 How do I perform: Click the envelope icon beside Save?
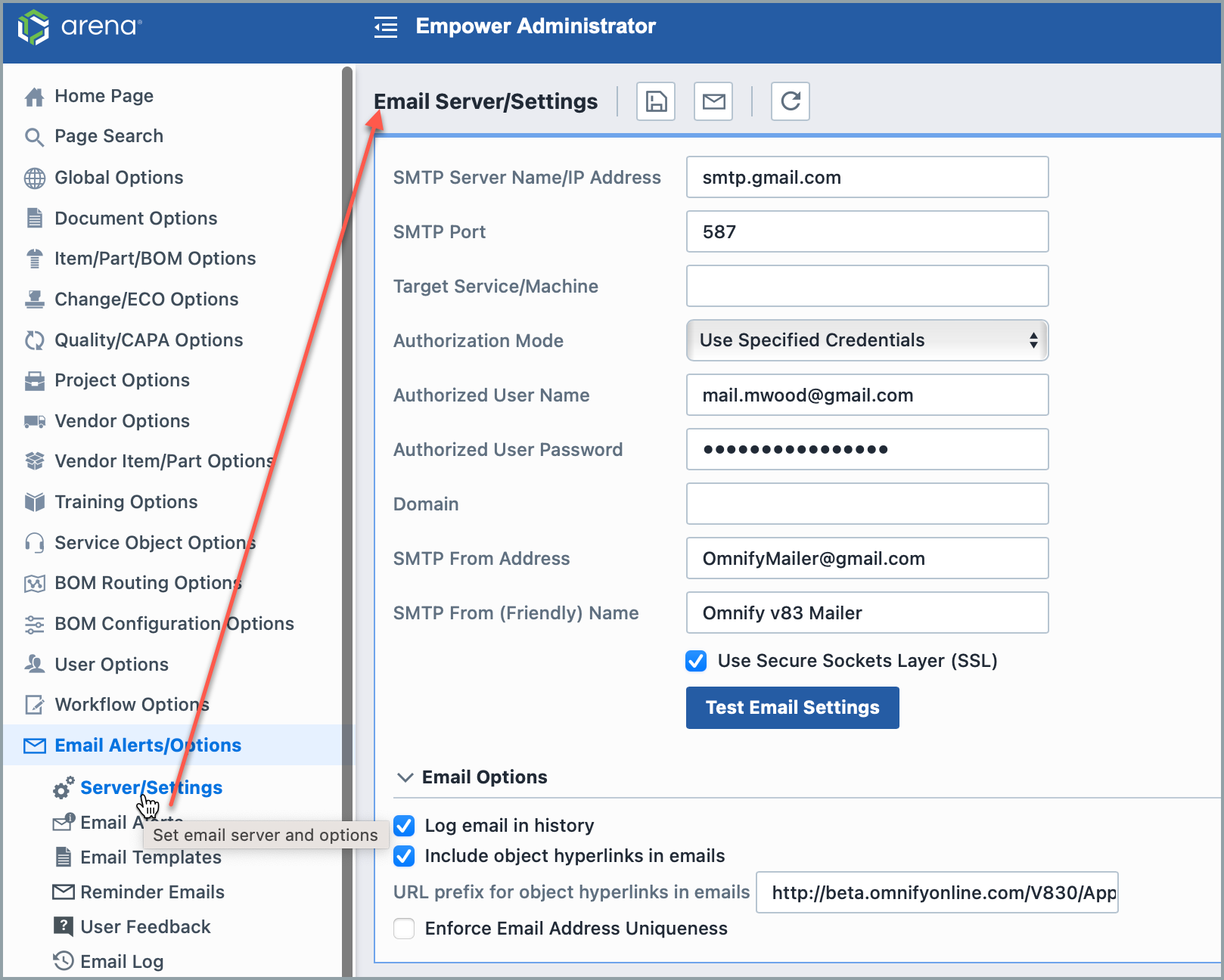point(713,101)
